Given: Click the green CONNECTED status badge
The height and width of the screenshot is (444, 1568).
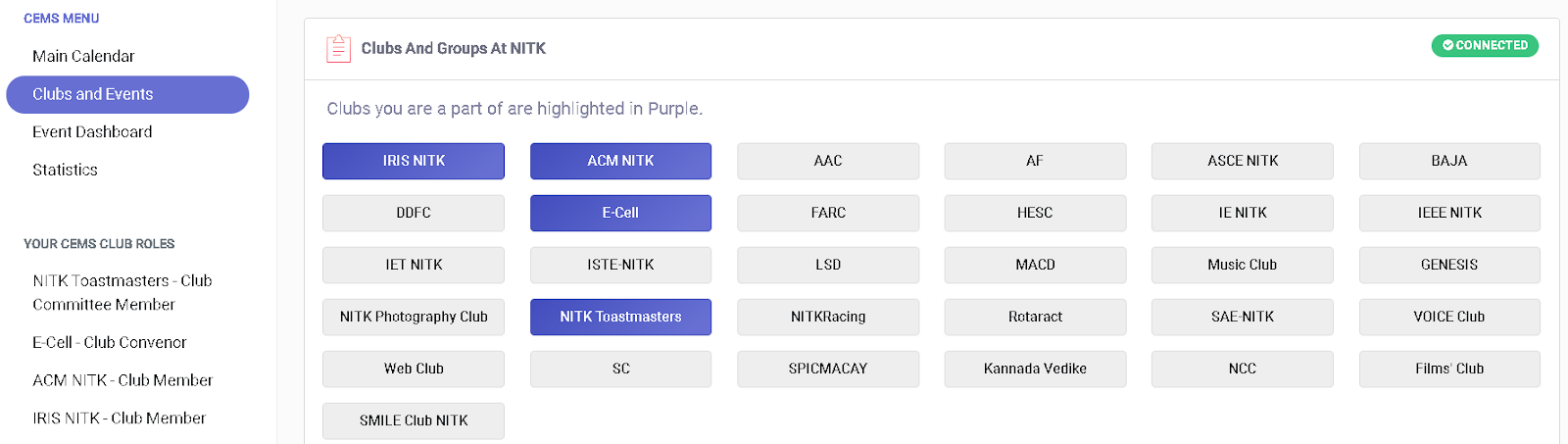Looking at the screenshot, I should (1485, 45).
